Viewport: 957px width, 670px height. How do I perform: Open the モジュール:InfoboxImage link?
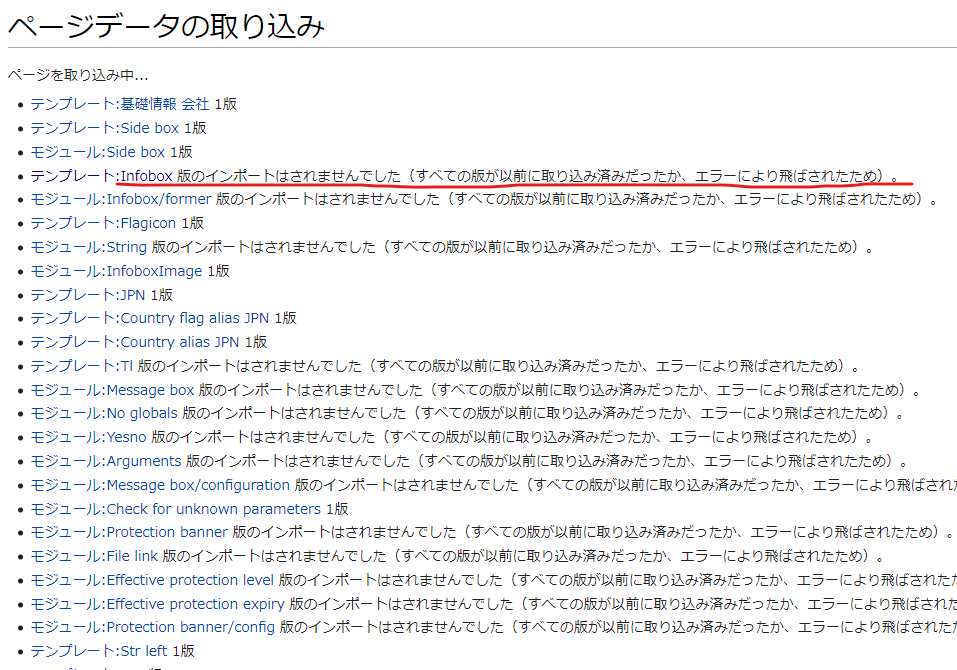click(x=116, y=271)
